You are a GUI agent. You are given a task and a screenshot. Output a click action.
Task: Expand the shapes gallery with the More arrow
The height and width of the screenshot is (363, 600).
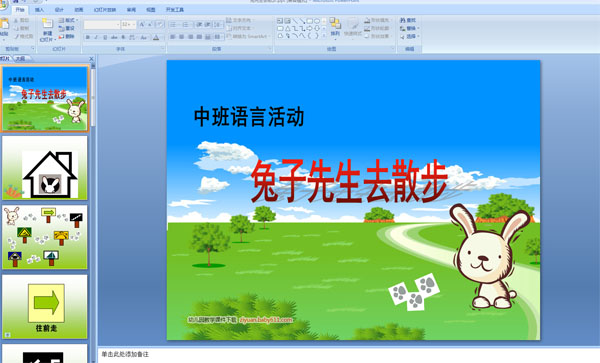coord(324,36)
